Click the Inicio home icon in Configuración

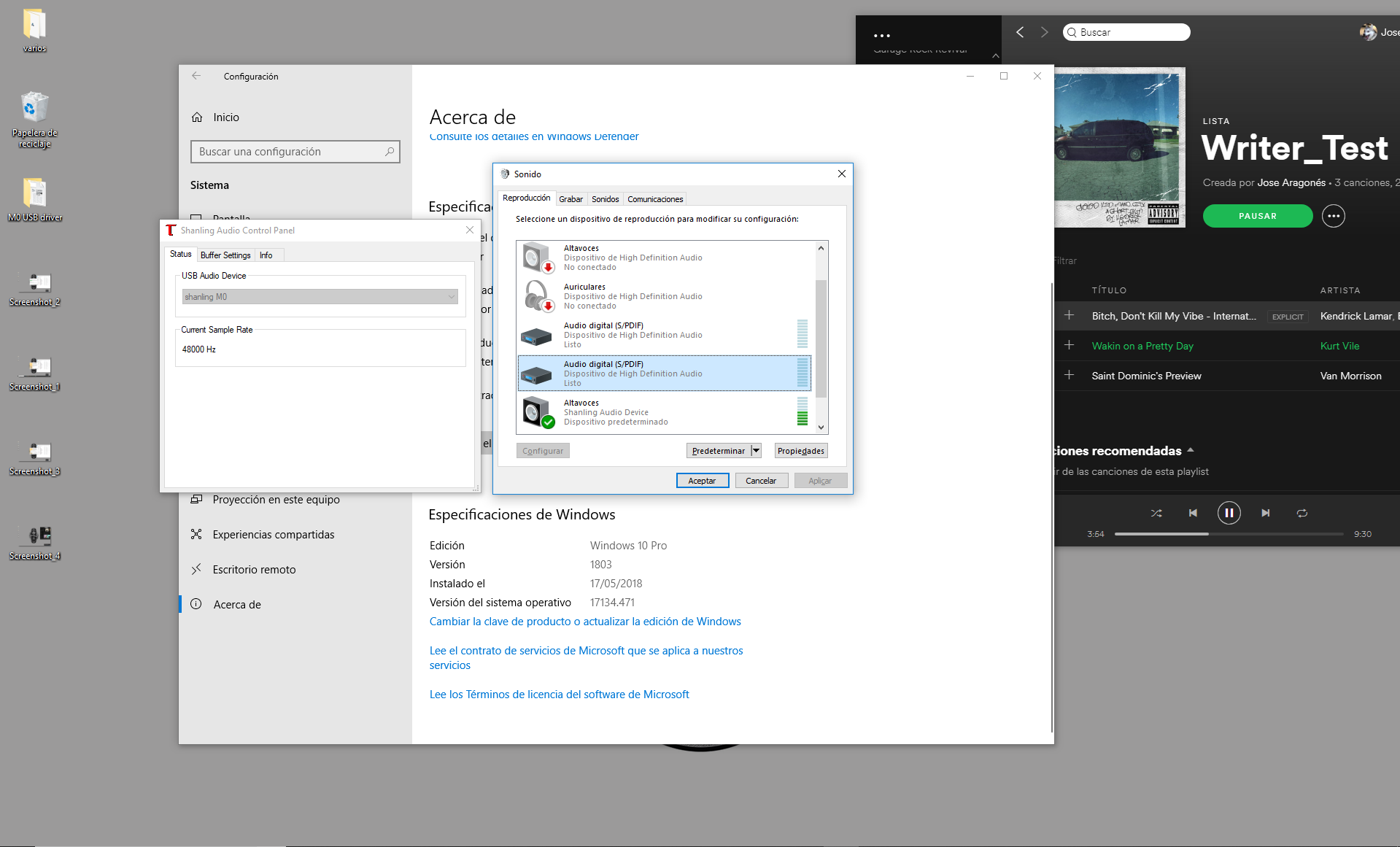197,117
